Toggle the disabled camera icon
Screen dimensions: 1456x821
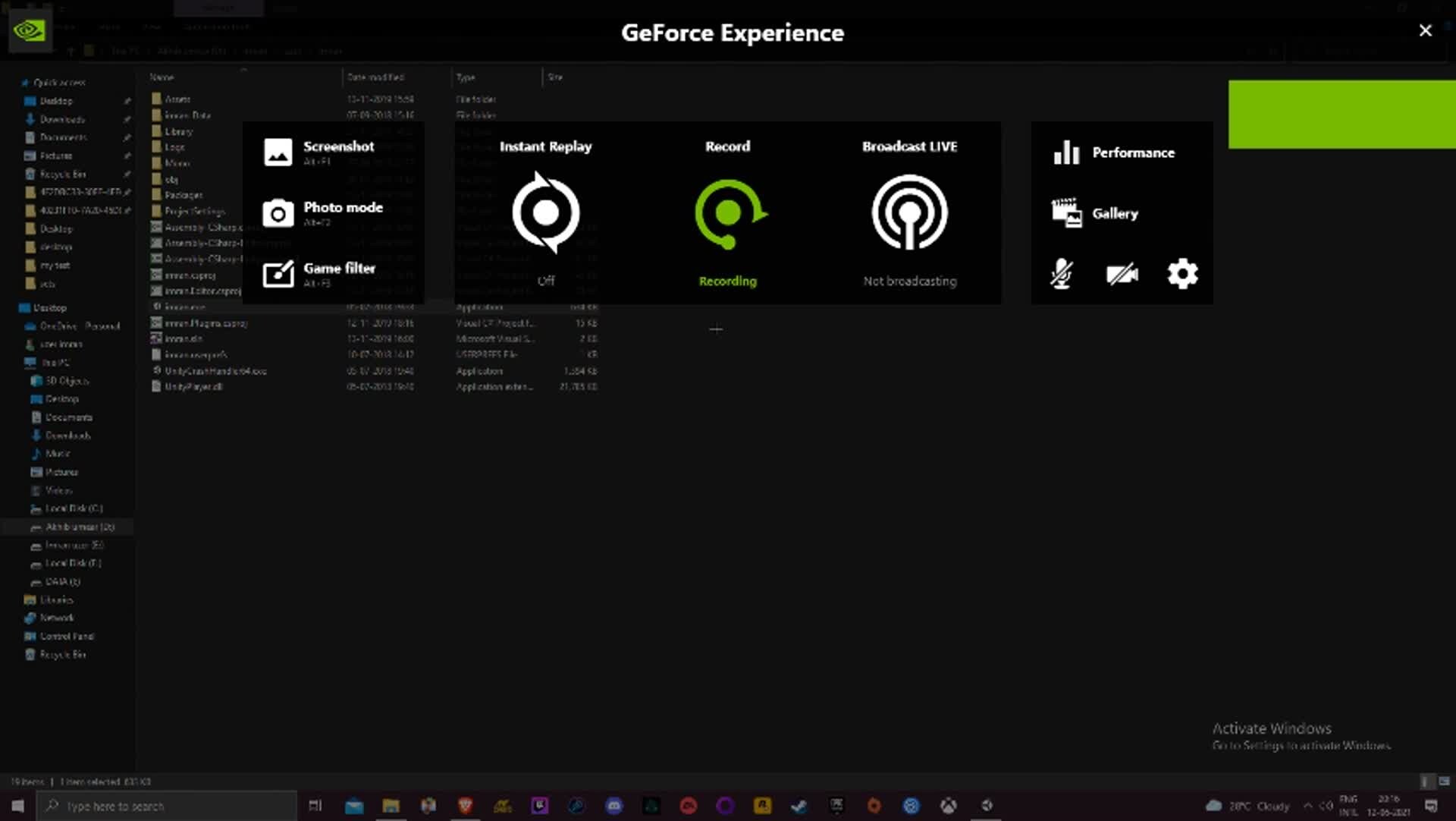1122,274
